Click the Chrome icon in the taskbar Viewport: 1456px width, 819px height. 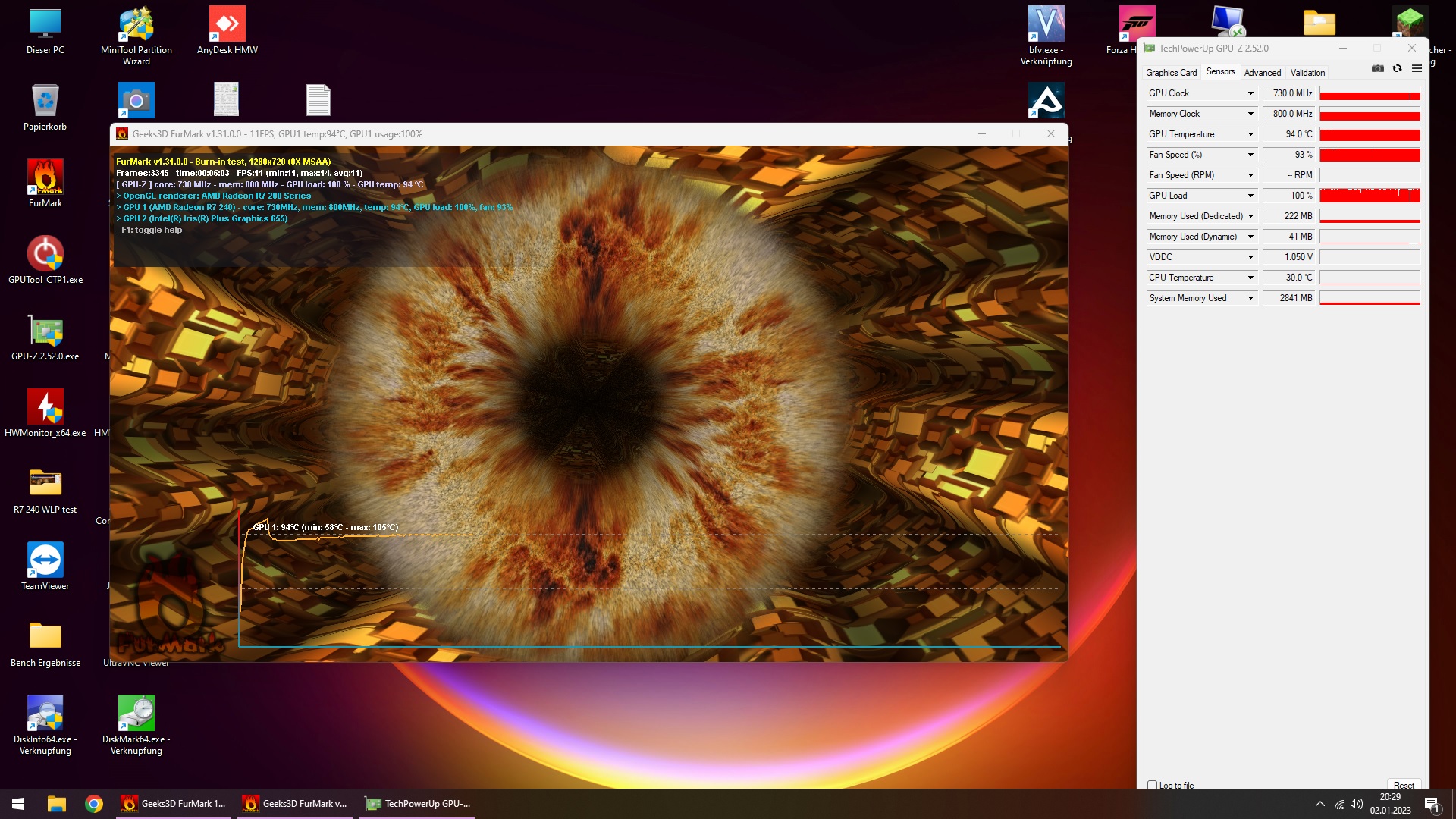point(94,804)
